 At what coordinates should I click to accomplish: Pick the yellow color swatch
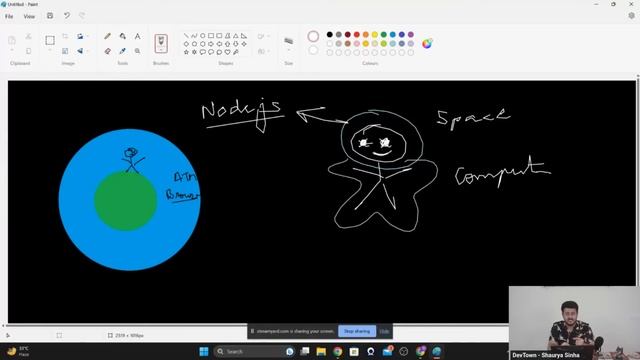(x=375, y=34)
